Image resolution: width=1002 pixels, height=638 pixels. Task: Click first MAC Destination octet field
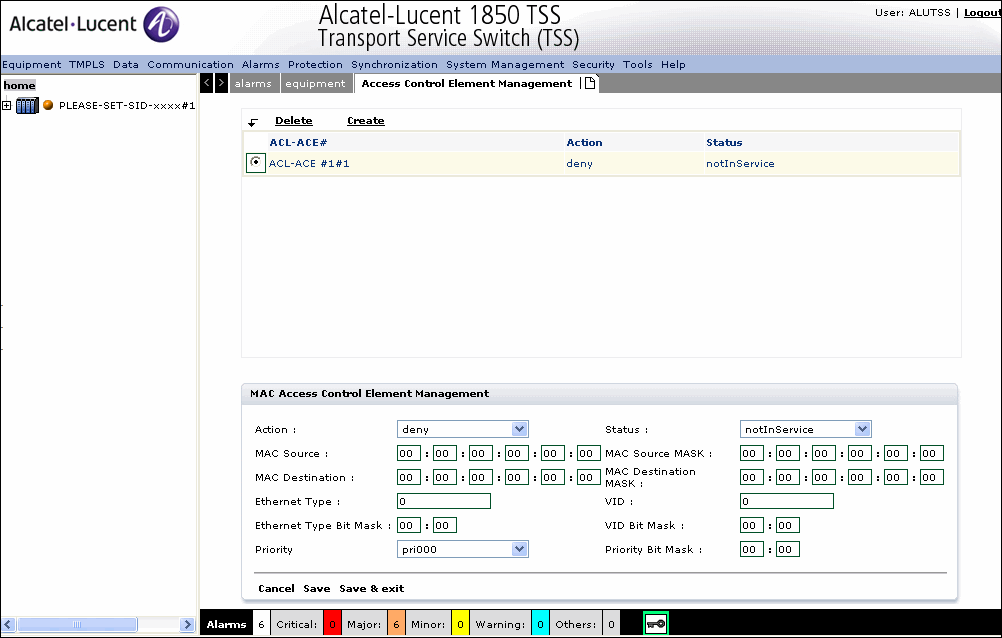[x=409, y=477]
